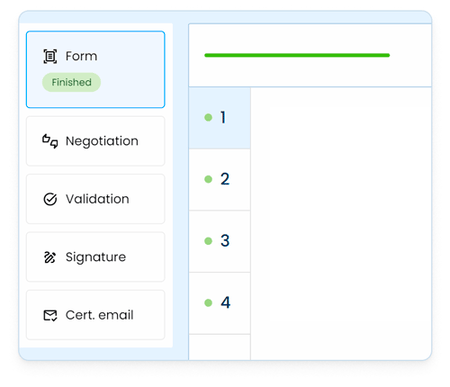Click the Cert. email envelope icon
Viewport: 450px width, 387px height.
[x=50, y=315]
